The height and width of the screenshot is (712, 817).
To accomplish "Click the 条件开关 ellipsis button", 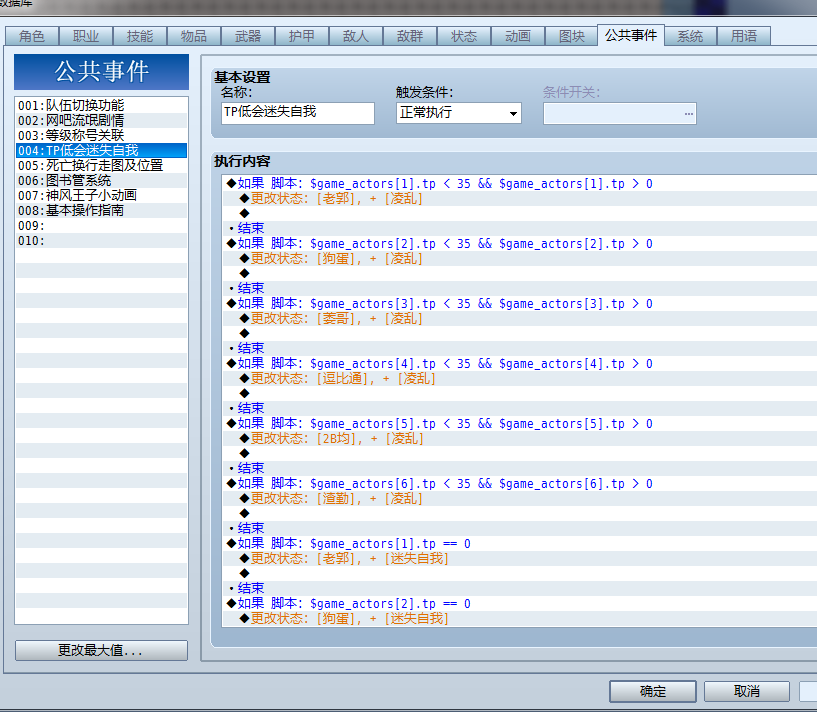I will point(688,114).
